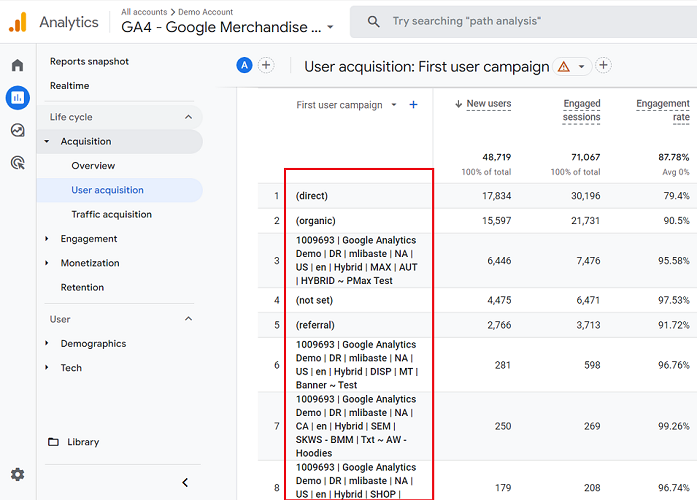Sort table by Engaged sessions column
This screenshot has width=697, height=500.
(x=581, y=110)
